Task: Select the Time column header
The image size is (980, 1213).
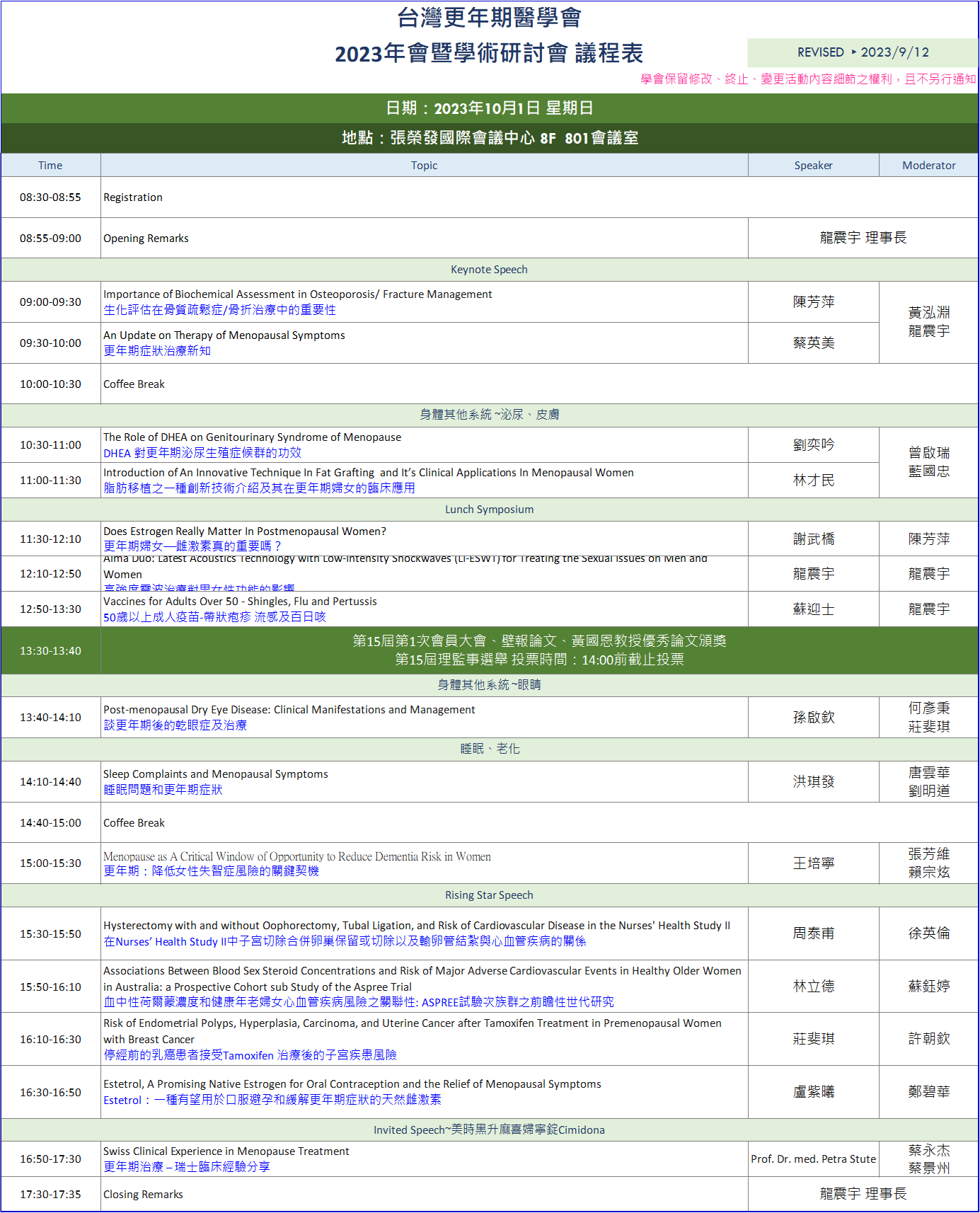Action: [50, 166]
